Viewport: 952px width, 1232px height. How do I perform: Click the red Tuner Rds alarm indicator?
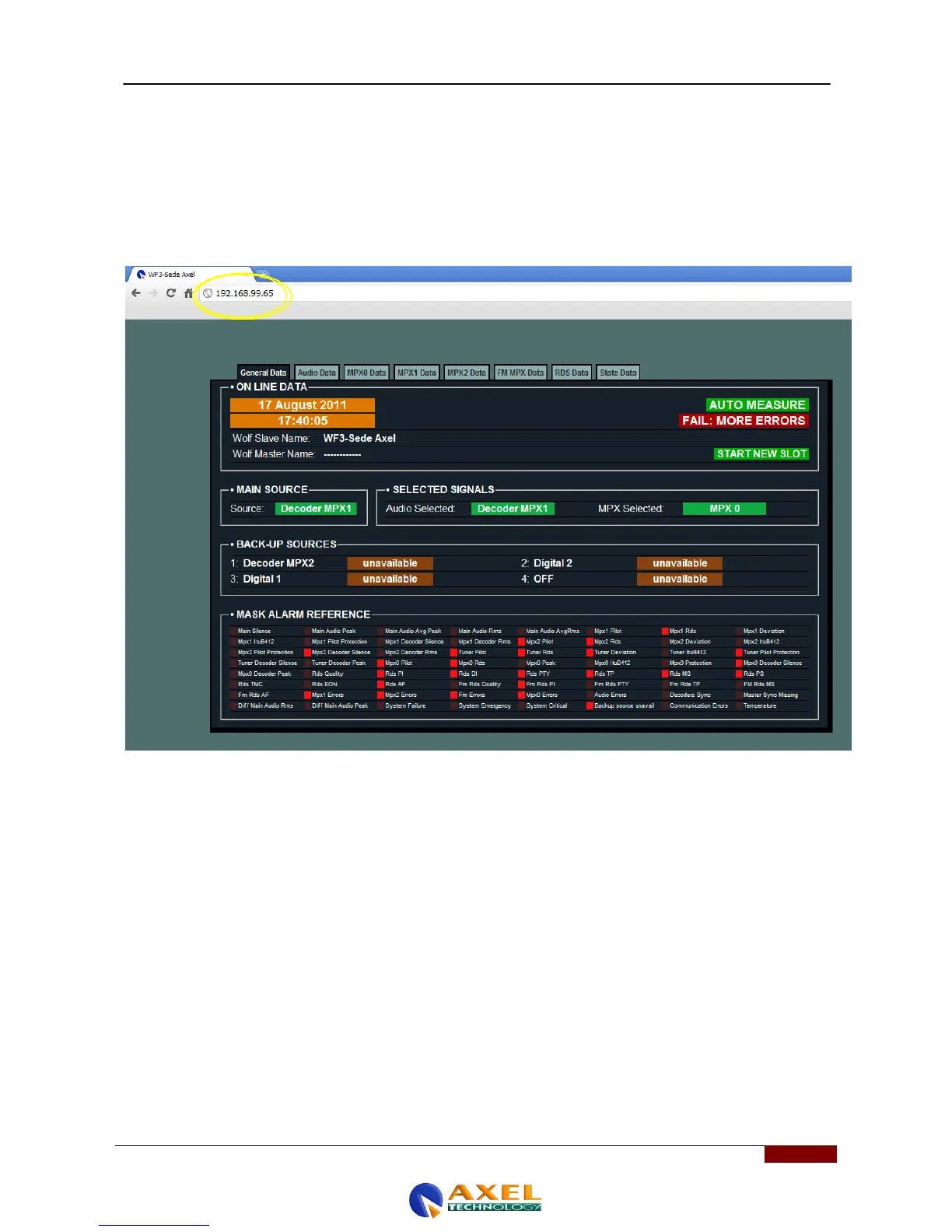click(x=522, y=653)
